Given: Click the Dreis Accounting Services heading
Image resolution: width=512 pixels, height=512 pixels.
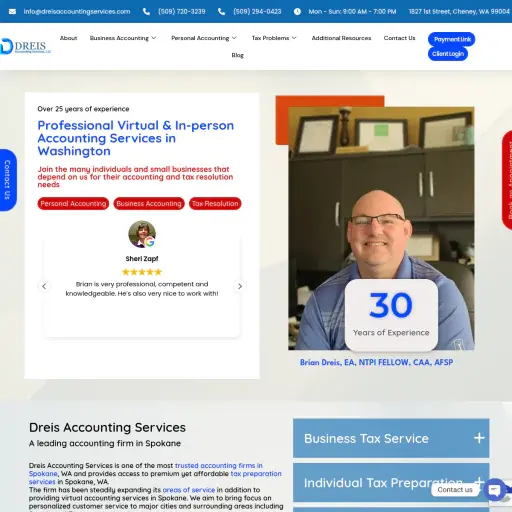Looking at the screenshot, I should [107, 427].
